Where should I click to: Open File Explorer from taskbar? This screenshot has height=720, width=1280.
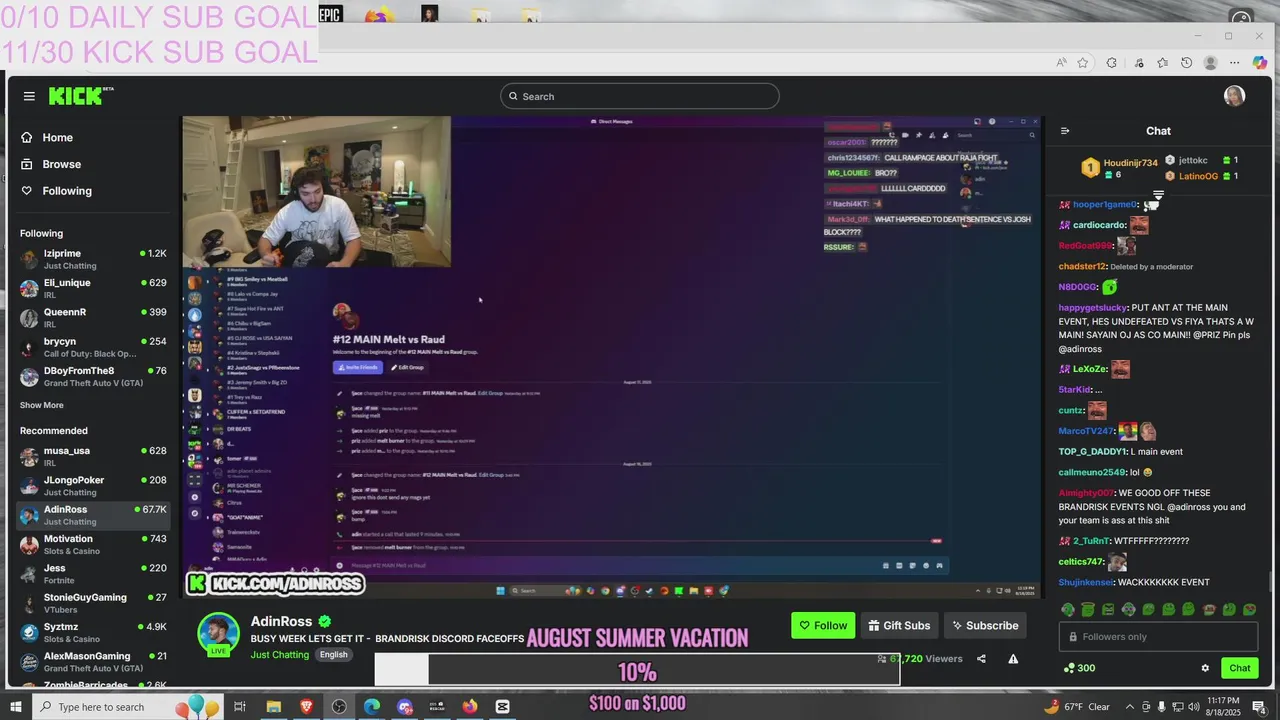tap(273, 707)
